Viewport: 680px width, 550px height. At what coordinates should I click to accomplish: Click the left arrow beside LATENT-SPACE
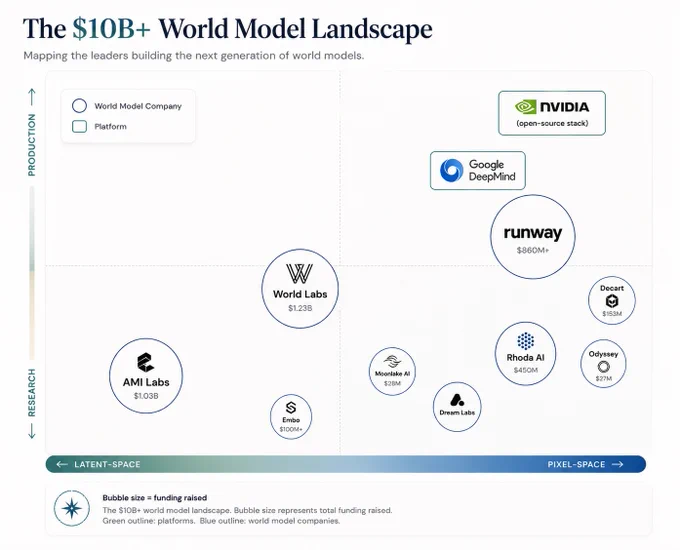[x=62, y=465]
